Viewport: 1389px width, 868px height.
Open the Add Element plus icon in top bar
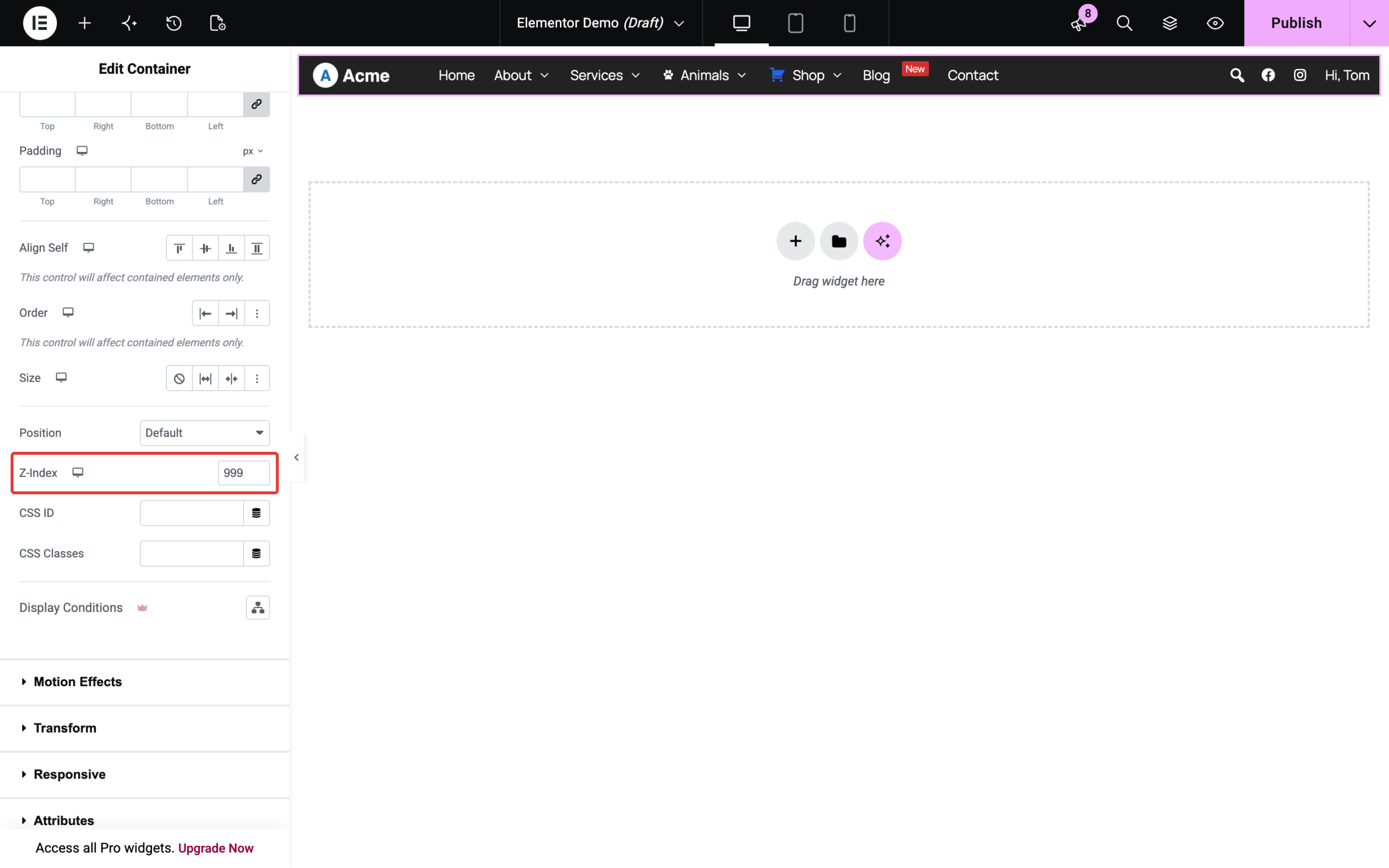click(x=85, y=23)
